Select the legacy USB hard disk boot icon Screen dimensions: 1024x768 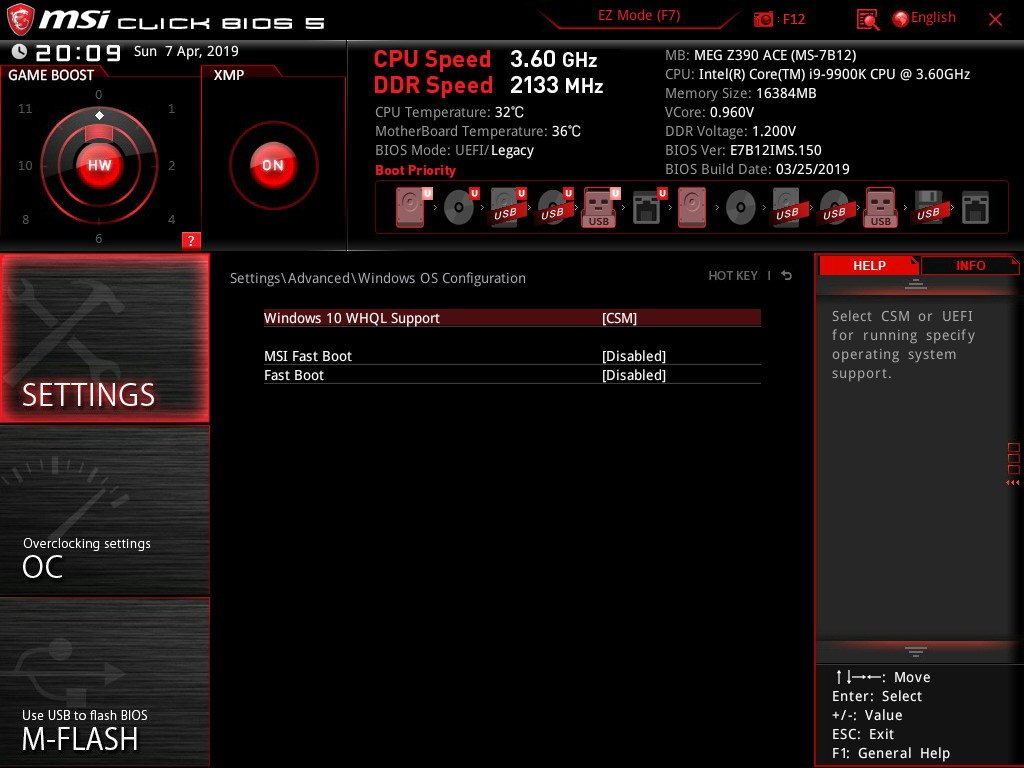coord(788,207)
